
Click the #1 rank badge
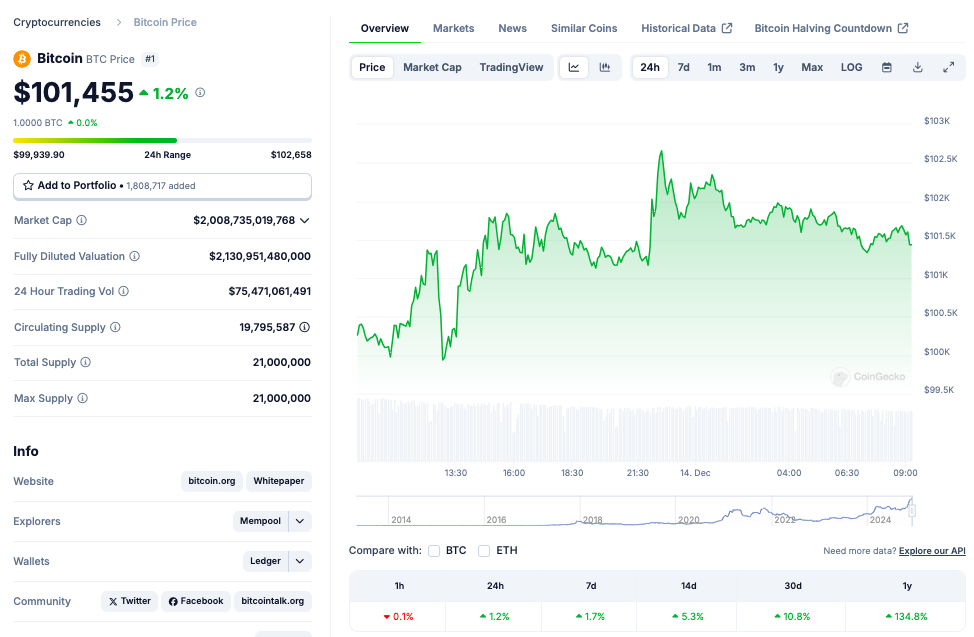[x=150, y=59]
